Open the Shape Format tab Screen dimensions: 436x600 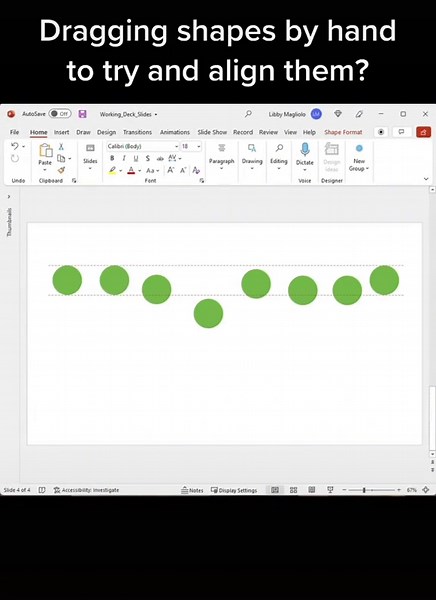(343, 132)
